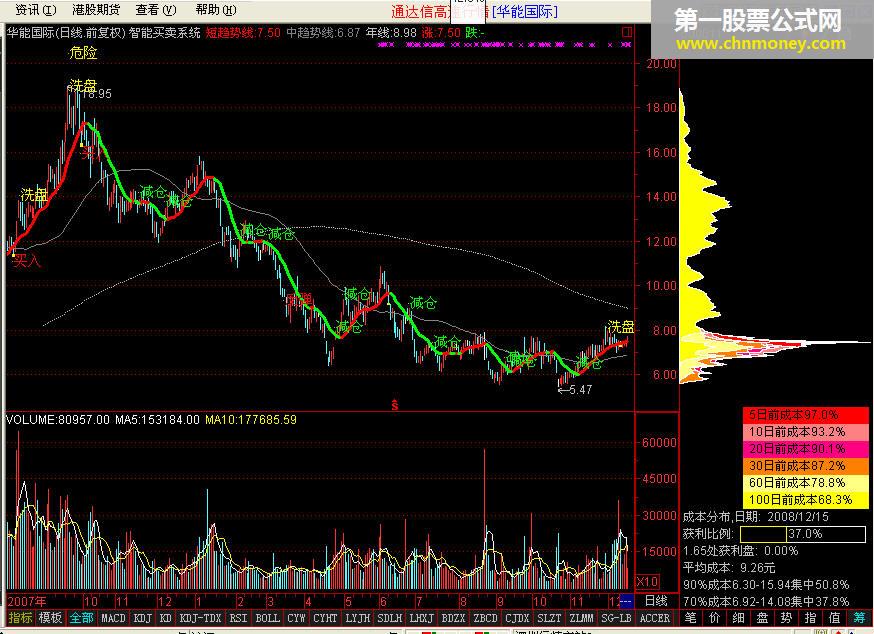874x634 pixels.
Task: Click the 5.47 low price marker
Action: coord(575,390)
